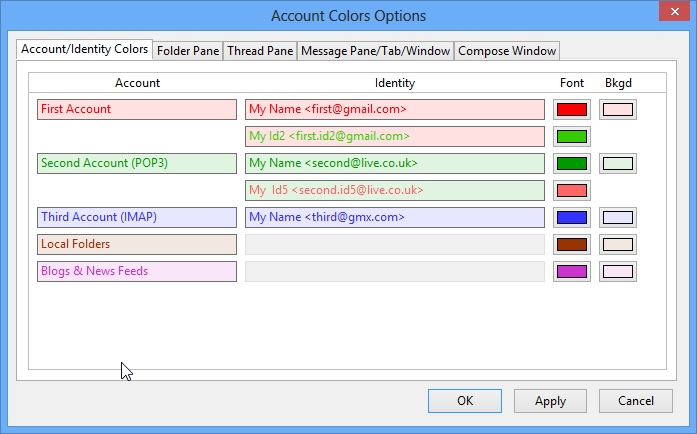Image resolution: width=697 pixels, height=434 pixels.
Task: Pick Second Account dark green font color
Action: pyautogui.click(x=572, y=164)
